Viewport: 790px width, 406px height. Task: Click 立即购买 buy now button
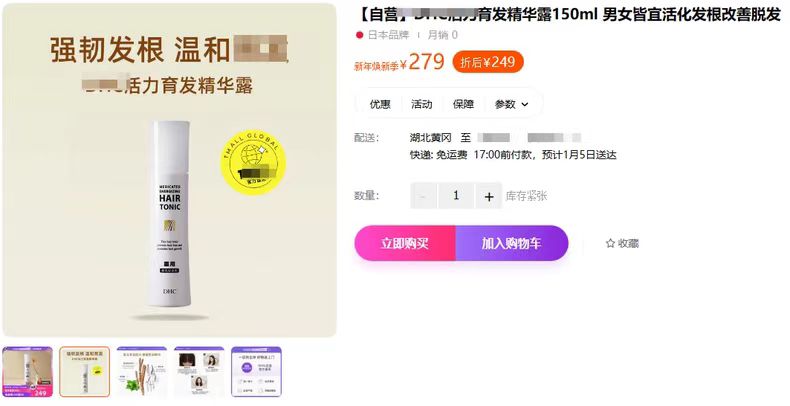405,243
